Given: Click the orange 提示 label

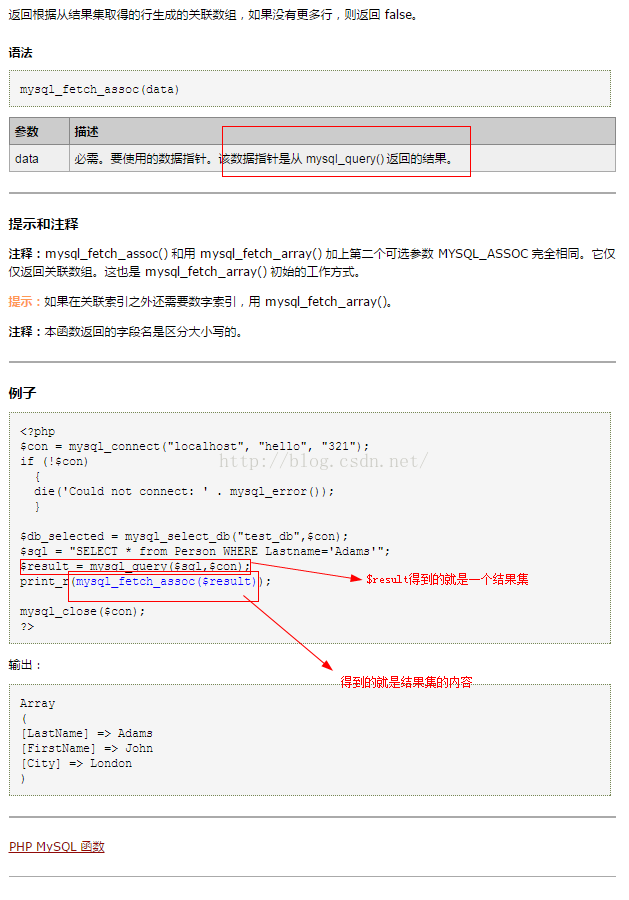Looking at the screenshot, I should [21, 301].
